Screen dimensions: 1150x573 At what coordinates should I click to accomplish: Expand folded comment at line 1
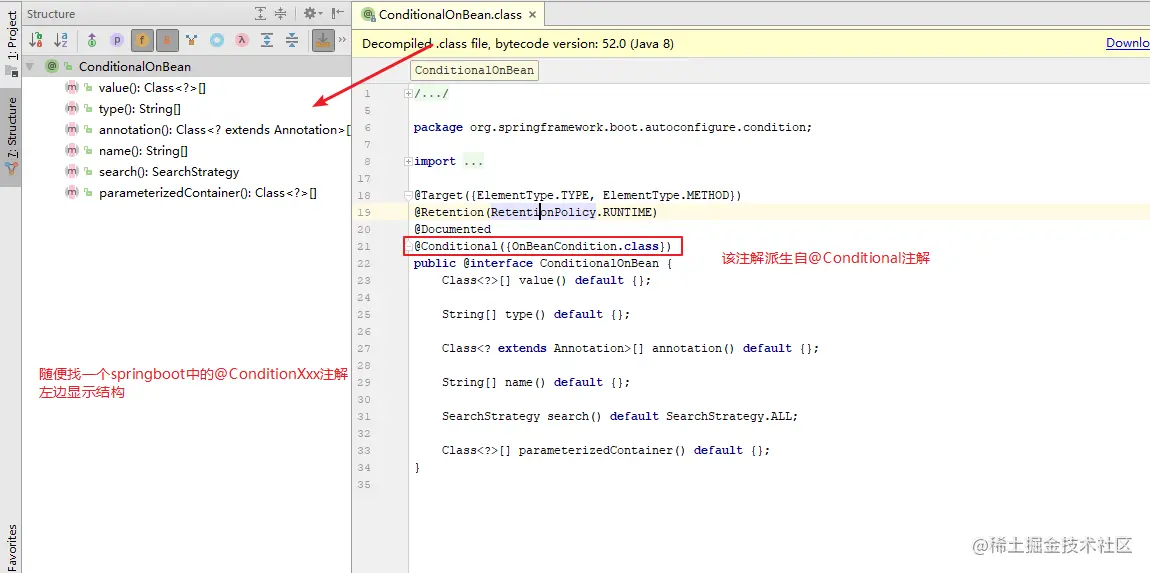(x=409, y=93)
